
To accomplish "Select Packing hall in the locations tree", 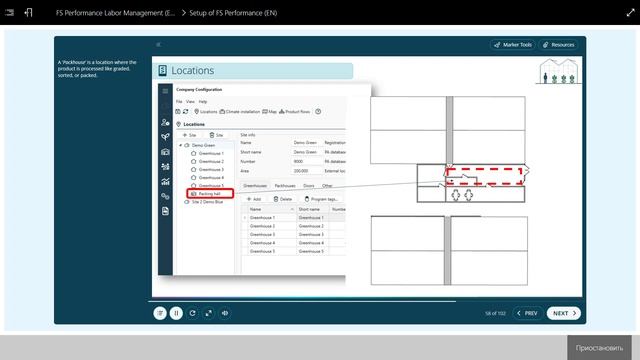I will click(210, 193).
